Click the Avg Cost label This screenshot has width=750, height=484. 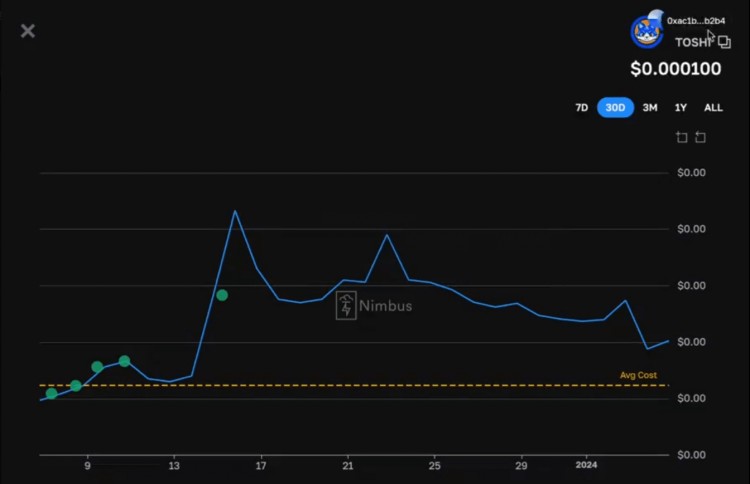[638, 375]
